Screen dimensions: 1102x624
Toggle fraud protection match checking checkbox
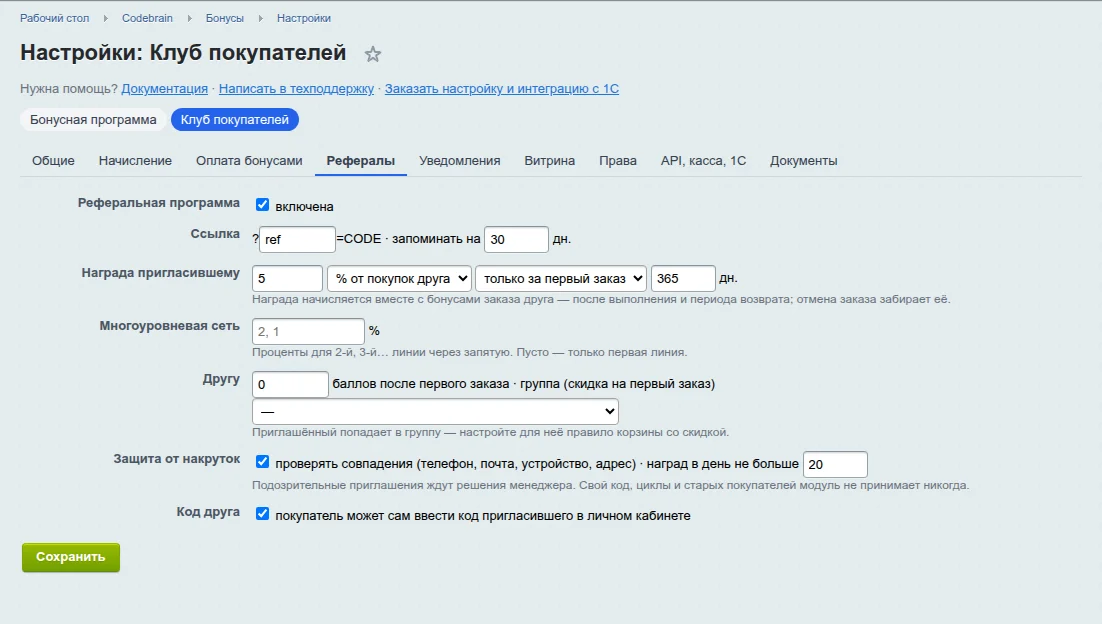coord(262,462)
